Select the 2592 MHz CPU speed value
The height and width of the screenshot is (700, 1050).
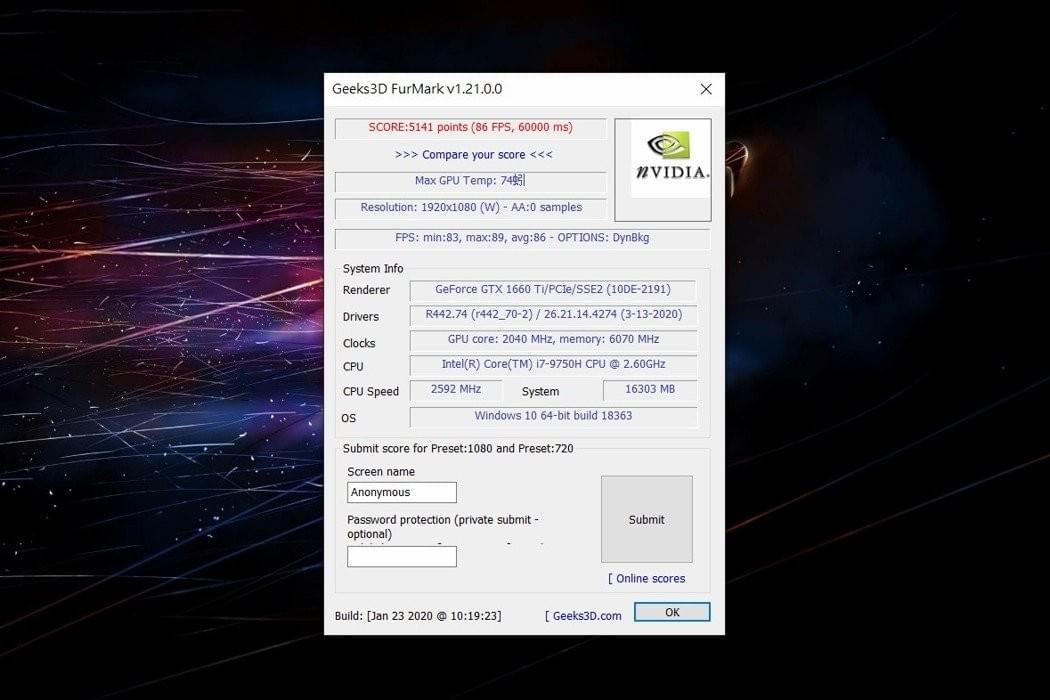tap(456, 389)
